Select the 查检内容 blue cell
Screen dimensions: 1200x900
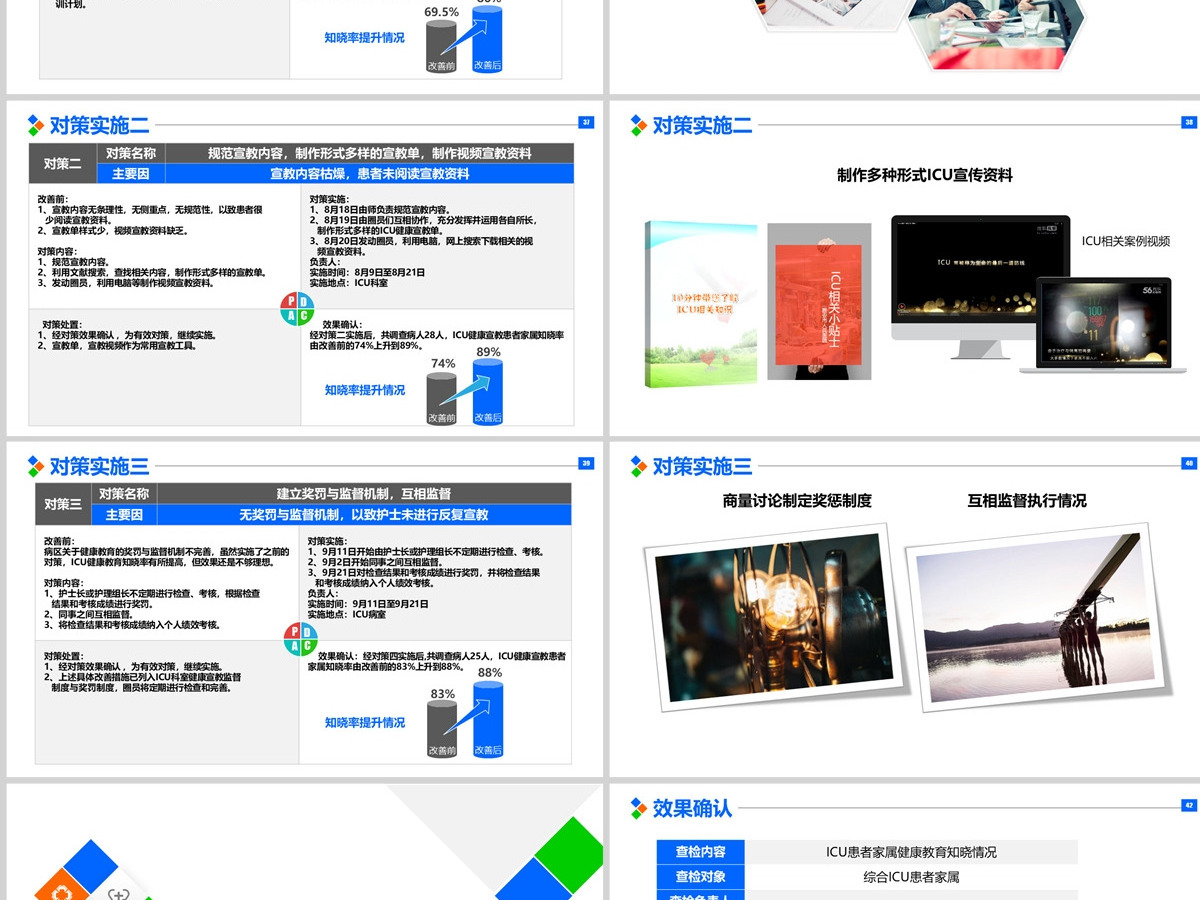pos(700,852)
